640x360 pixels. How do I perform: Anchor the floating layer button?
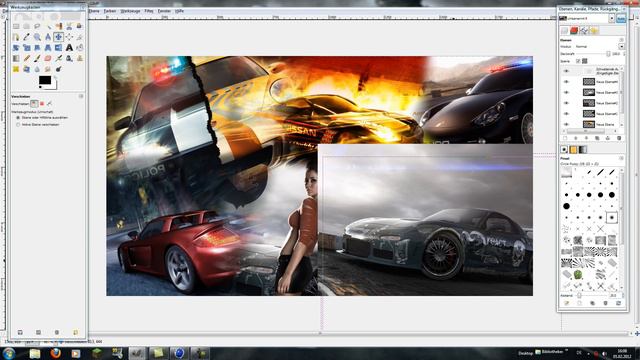[608, 138]
